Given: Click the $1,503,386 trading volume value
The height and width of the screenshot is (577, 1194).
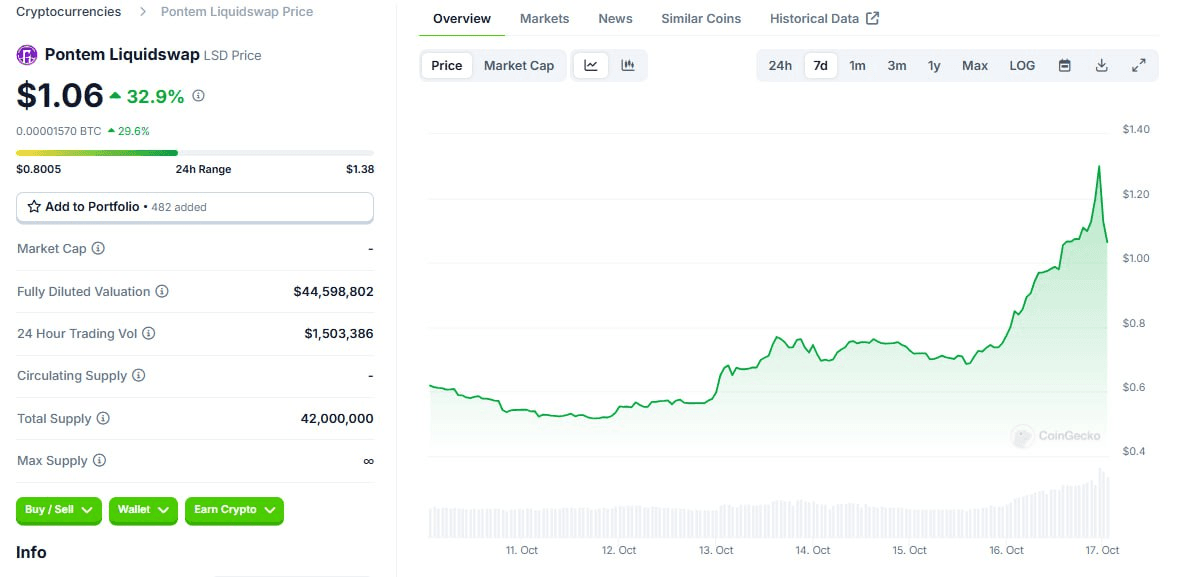Looking at the screenshot, I should [339, 333].
